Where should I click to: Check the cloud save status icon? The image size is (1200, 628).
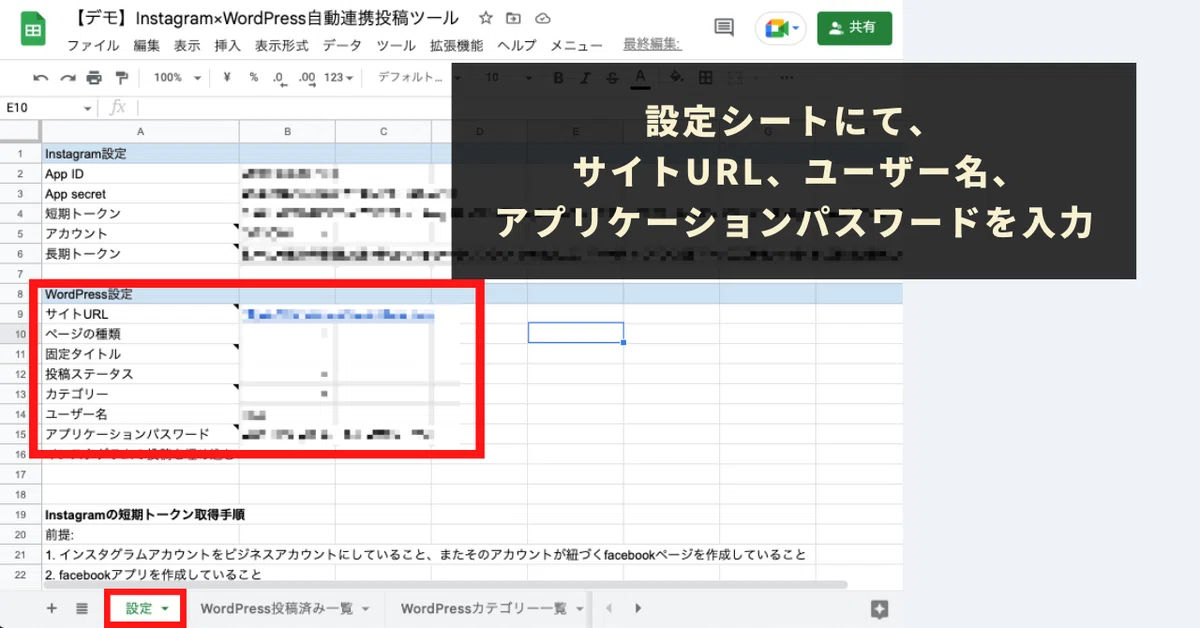pyautogui.click(x=543, y=18)
